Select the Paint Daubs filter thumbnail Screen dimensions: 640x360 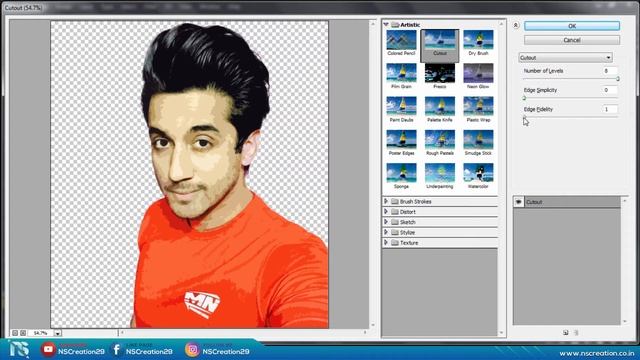coord(401,109)
